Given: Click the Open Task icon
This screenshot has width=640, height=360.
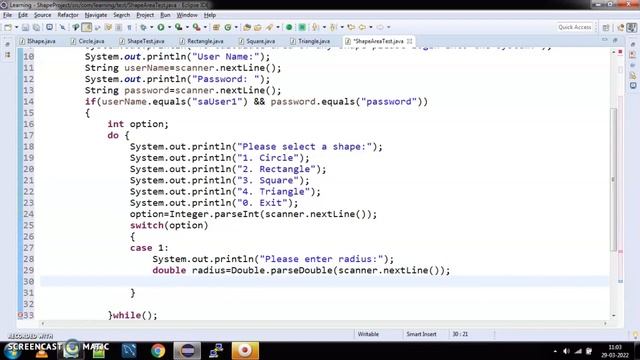Looking at the screenshot, I should coord(258,27).
